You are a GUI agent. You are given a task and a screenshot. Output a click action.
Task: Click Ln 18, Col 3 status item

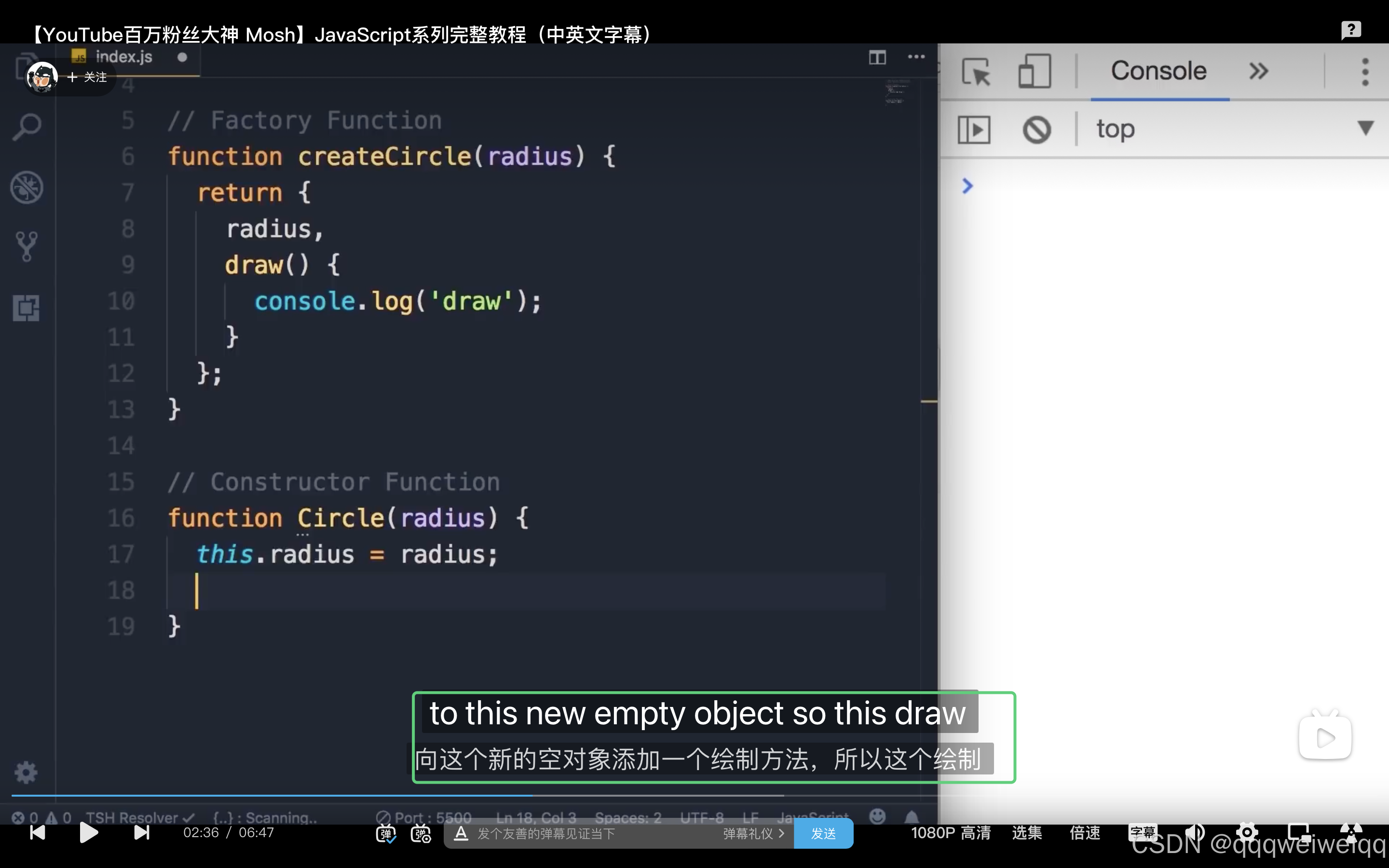[x=535, y=817]
